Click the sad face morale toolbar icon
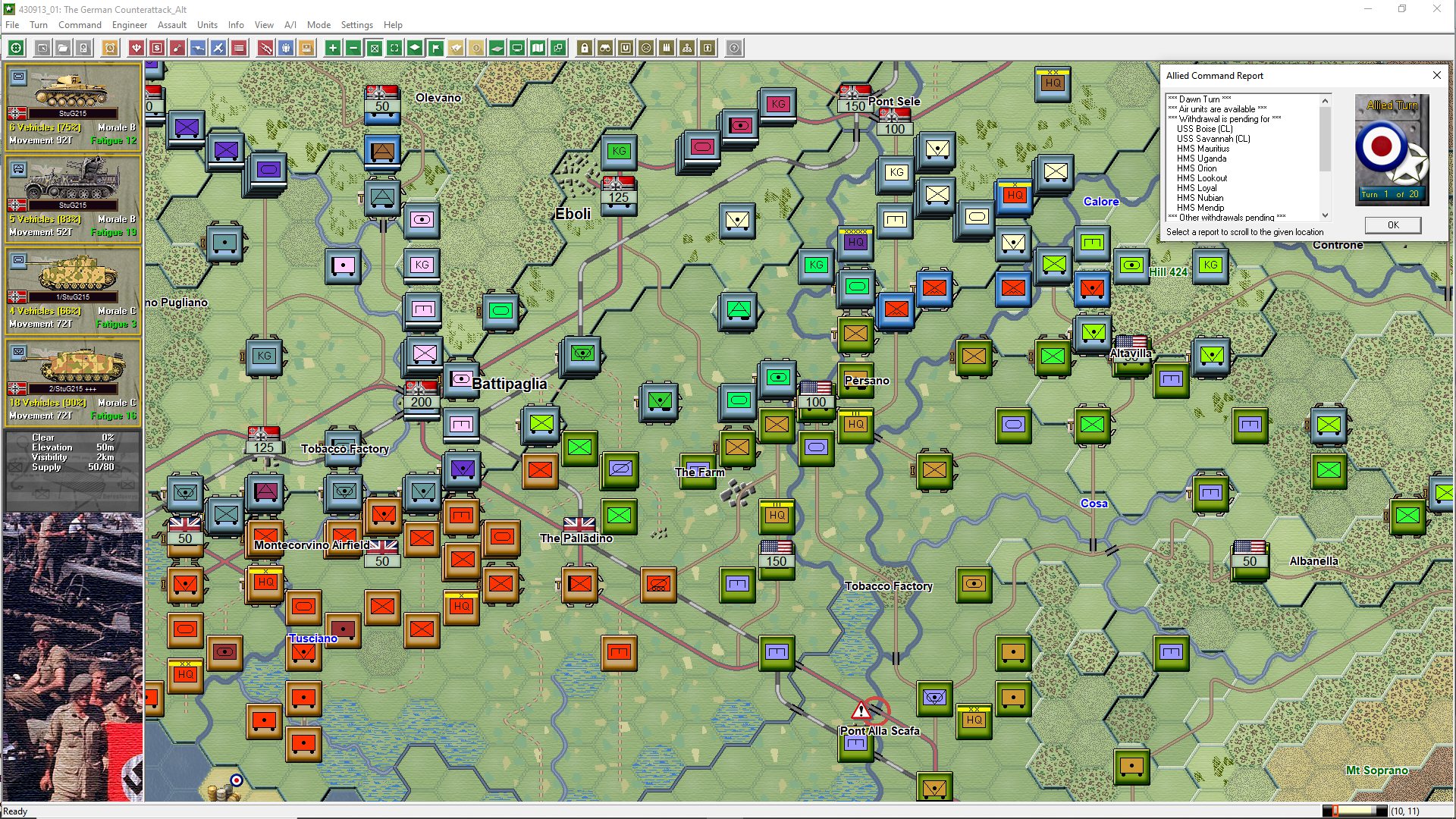 (x=646, y=48)
